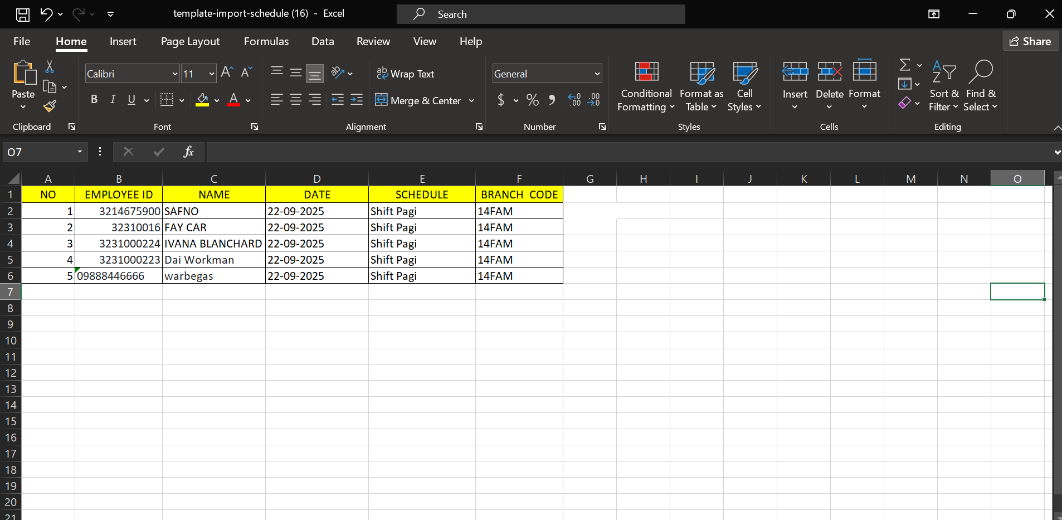Click the Insert cells button
This screenshot has width=1062, height=520.
click(x=795, y=86)
